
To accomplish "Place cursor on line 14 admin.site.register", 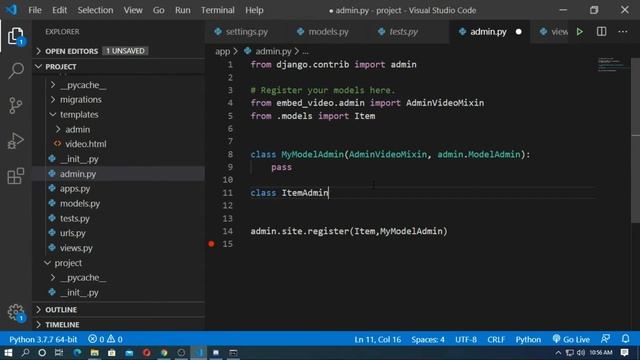I will (x=349, y=231).
